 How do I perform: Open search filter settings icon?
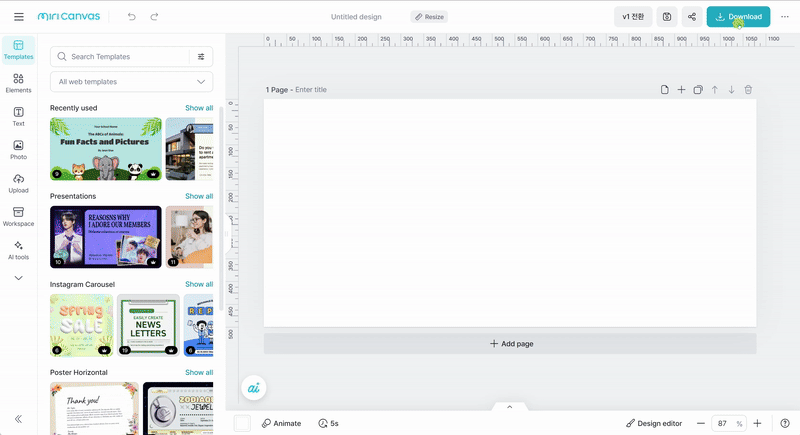click(x=201, y=57)
